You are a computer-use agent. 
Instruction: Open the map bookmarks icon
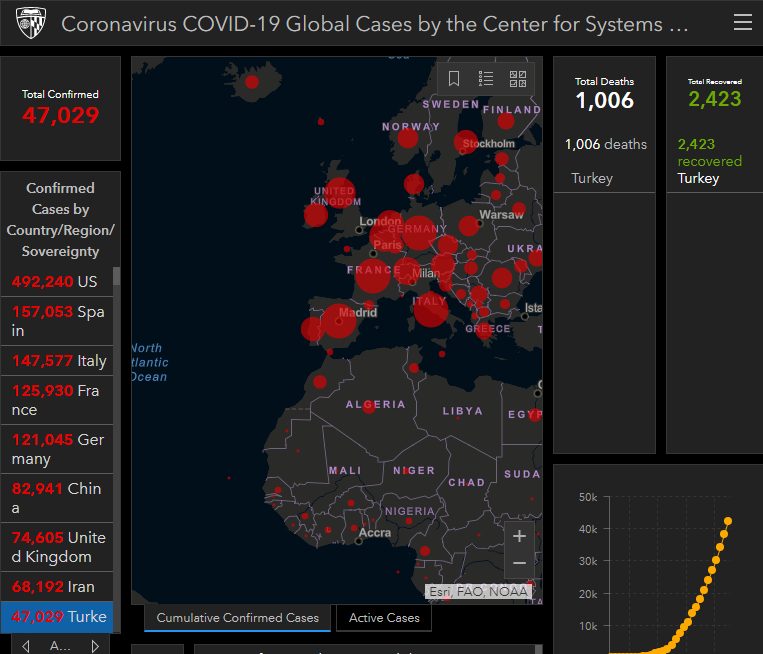tap(454, 79)
